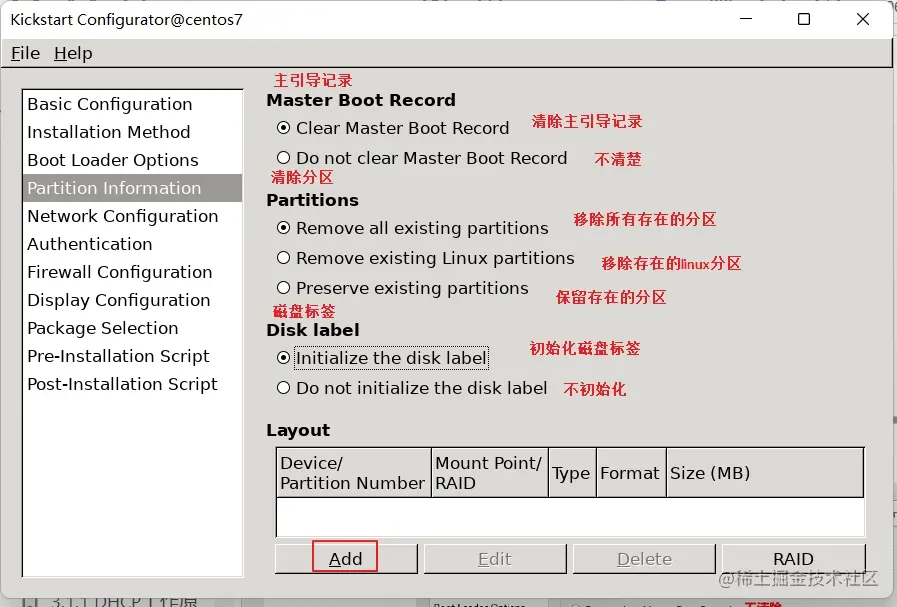Image resolution: width=897 pixels, height=607 pixels.
Task: Click the Size (MB) column header
Action: point(765,473)
